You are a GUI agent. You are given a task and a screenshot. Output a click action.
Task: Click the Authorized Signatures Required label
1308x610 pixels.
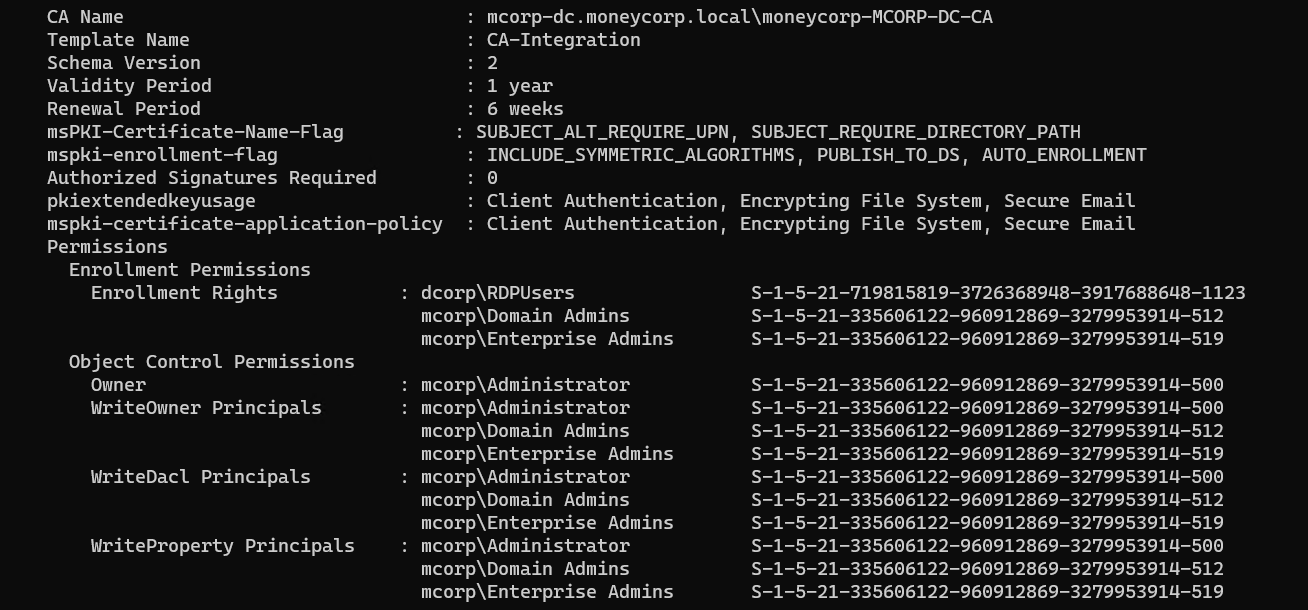point(212,178)
